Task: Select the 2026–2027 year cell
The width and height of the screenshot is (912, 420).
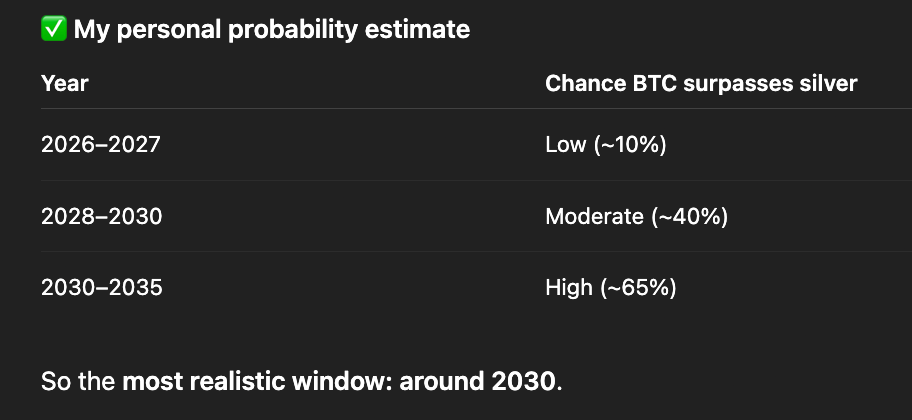Action: pos(101,145)
